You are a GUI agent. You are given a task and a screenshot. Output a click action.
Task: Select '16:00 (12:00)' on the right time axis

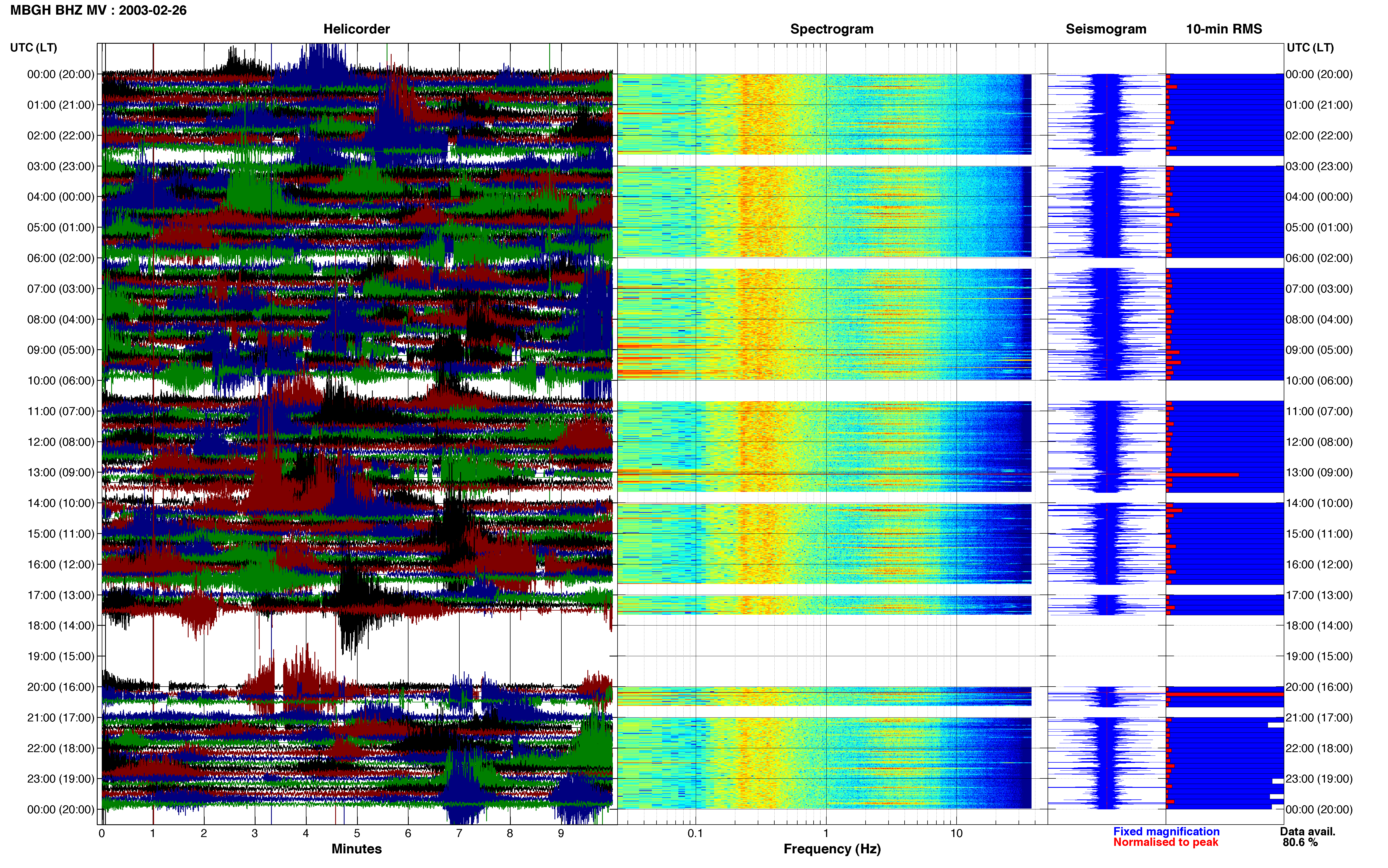(x=1319, y=564)
